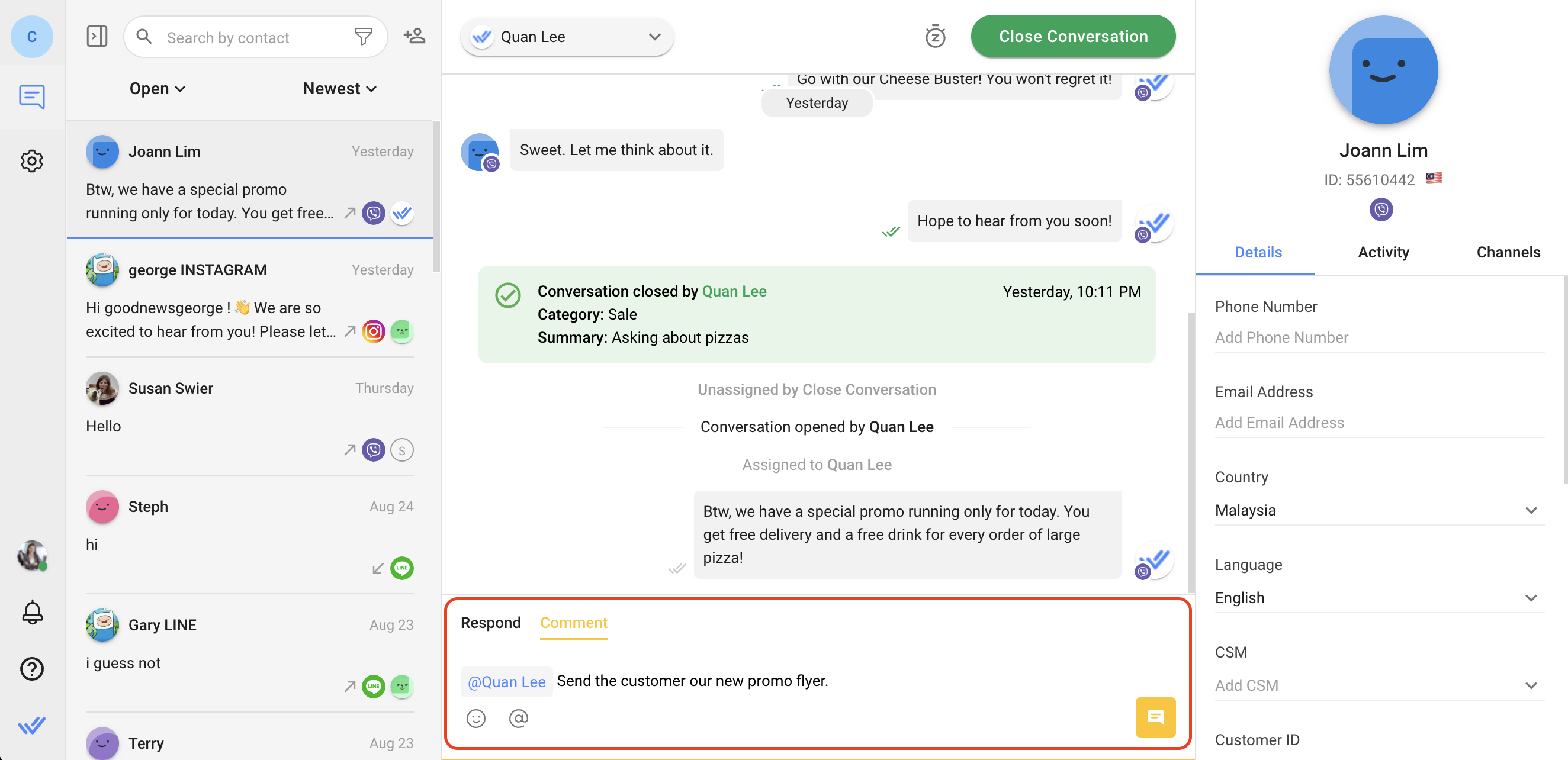Click the snooze conversation clock icon
This screenshot has width=1568, height=760.
coord(935,37)
